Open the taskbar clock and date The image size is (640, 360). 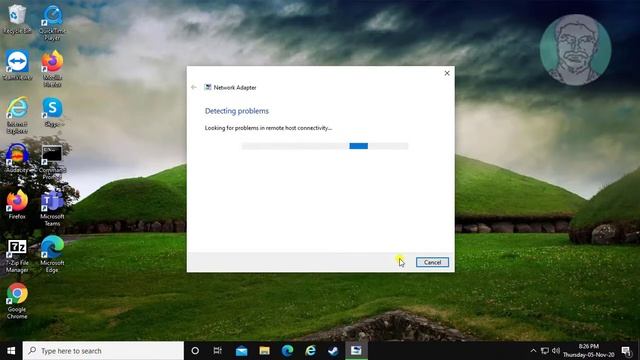(589, 351)
